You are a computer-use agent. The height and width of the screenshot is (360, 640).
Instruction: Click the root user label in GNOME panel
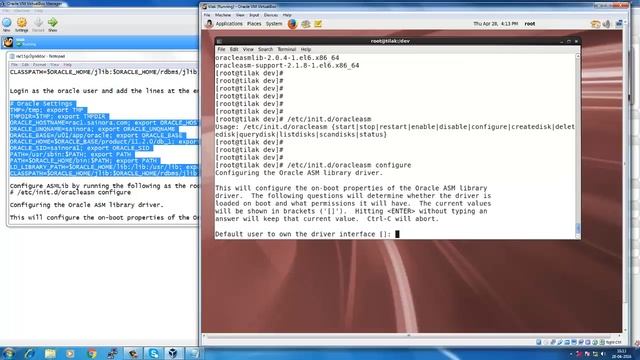pyautogui.click(x=530, y=24)
